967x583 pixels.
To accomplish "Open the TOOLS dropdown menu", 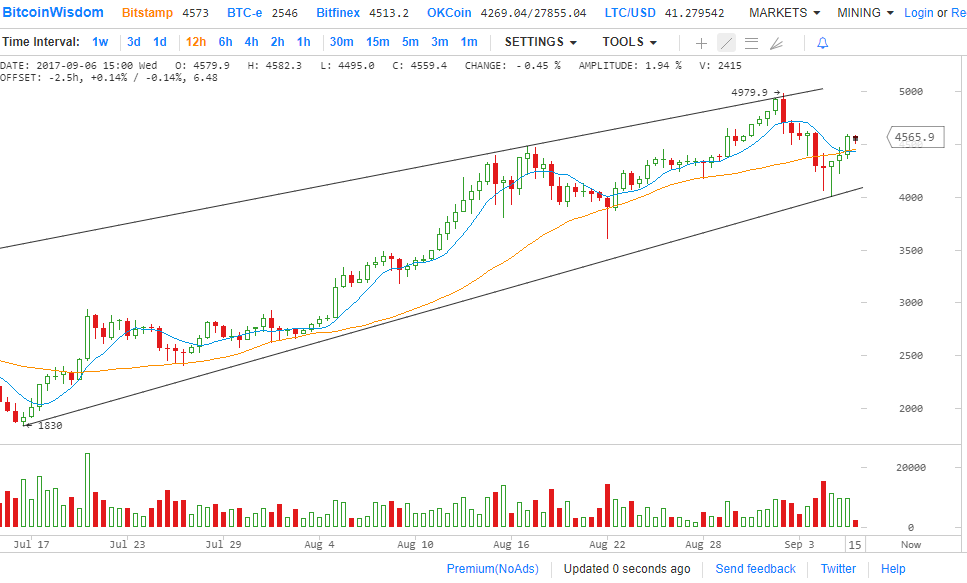I will pos(629,42).
